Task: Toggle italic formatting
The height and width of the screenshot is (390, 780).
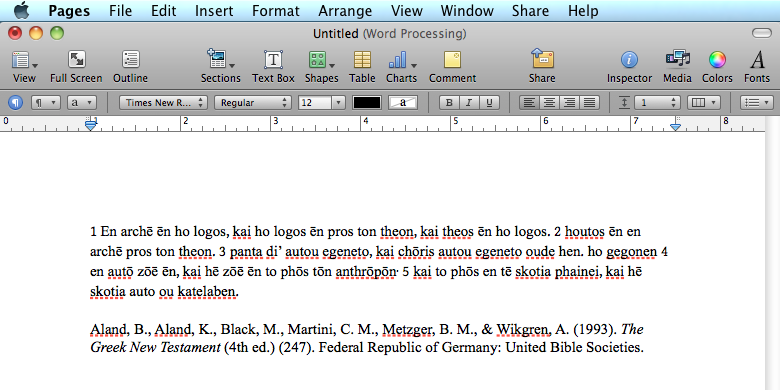Action: 469,102
